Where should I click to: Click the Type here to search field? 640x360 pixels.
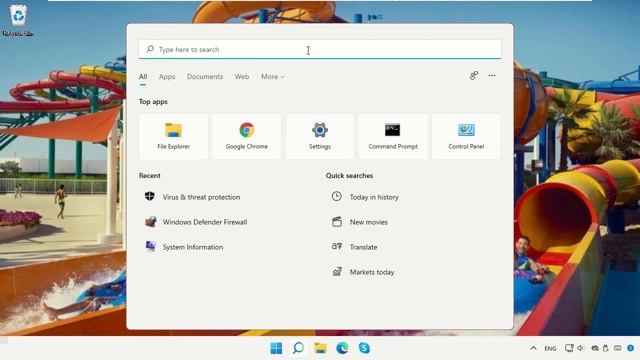click(x=320, y=49)
